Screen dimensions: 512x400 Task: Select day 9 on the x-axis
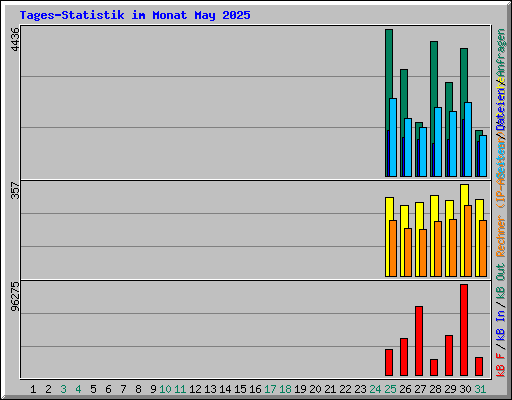[x=153, y=389]
